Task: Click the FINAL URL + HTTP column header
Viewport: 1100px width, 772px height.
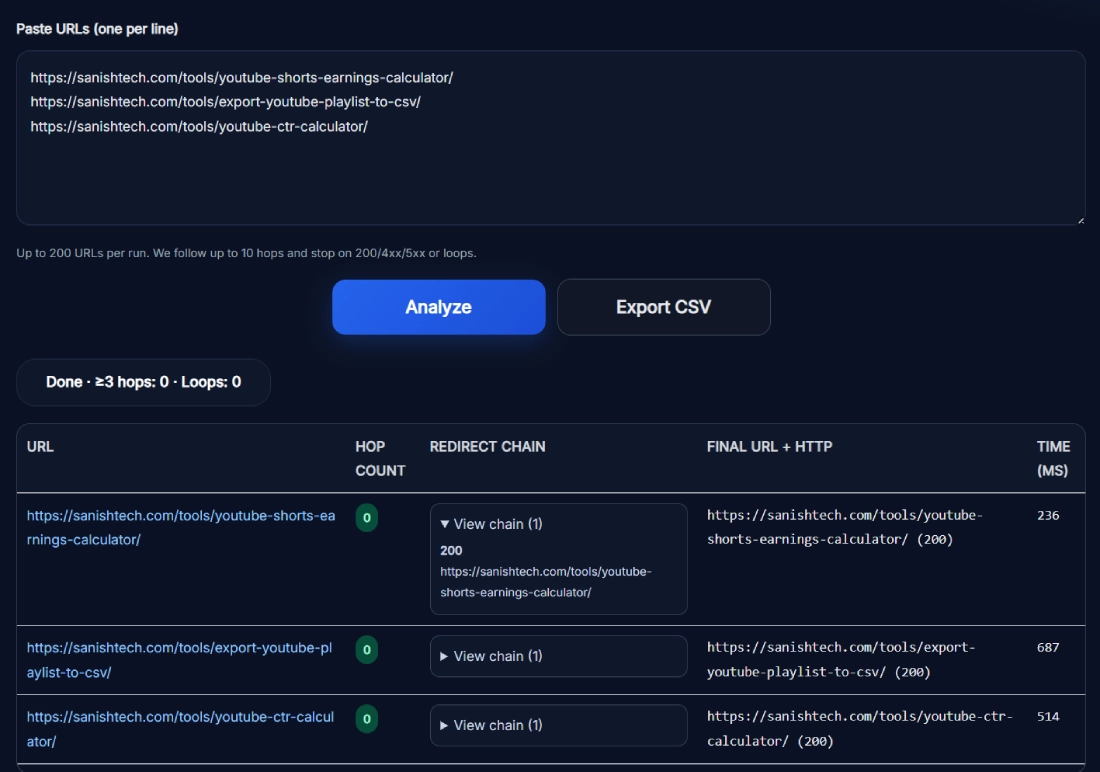Action: click(769, 447)
